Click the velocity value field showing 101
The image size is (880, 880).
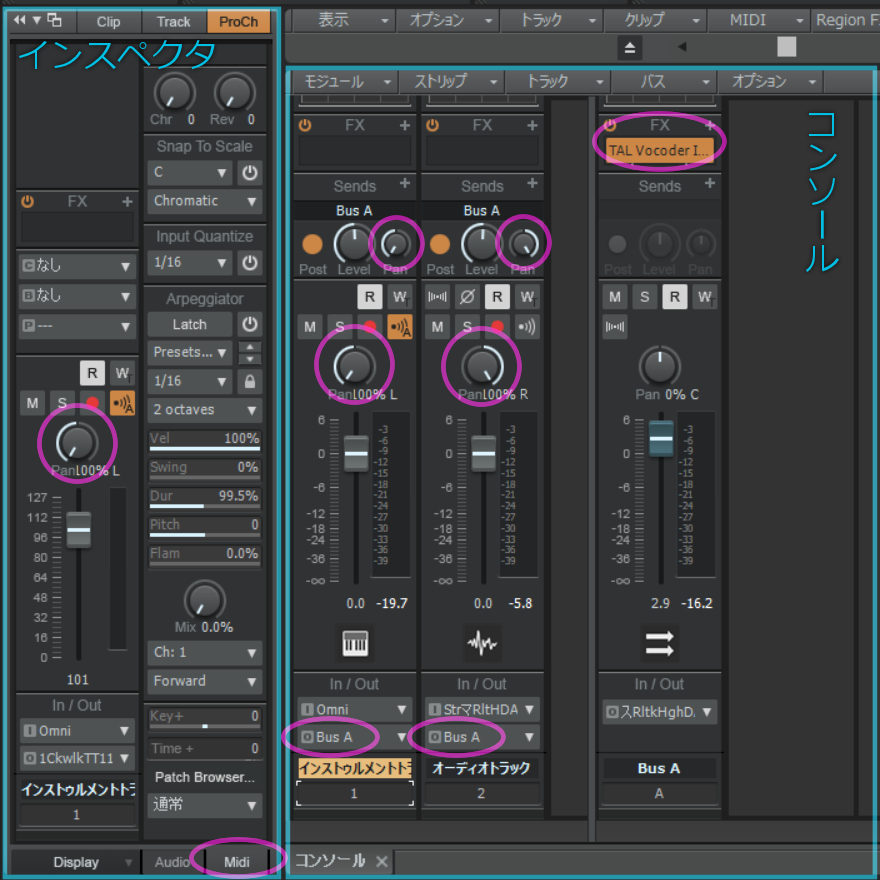[x=76, y=679]
